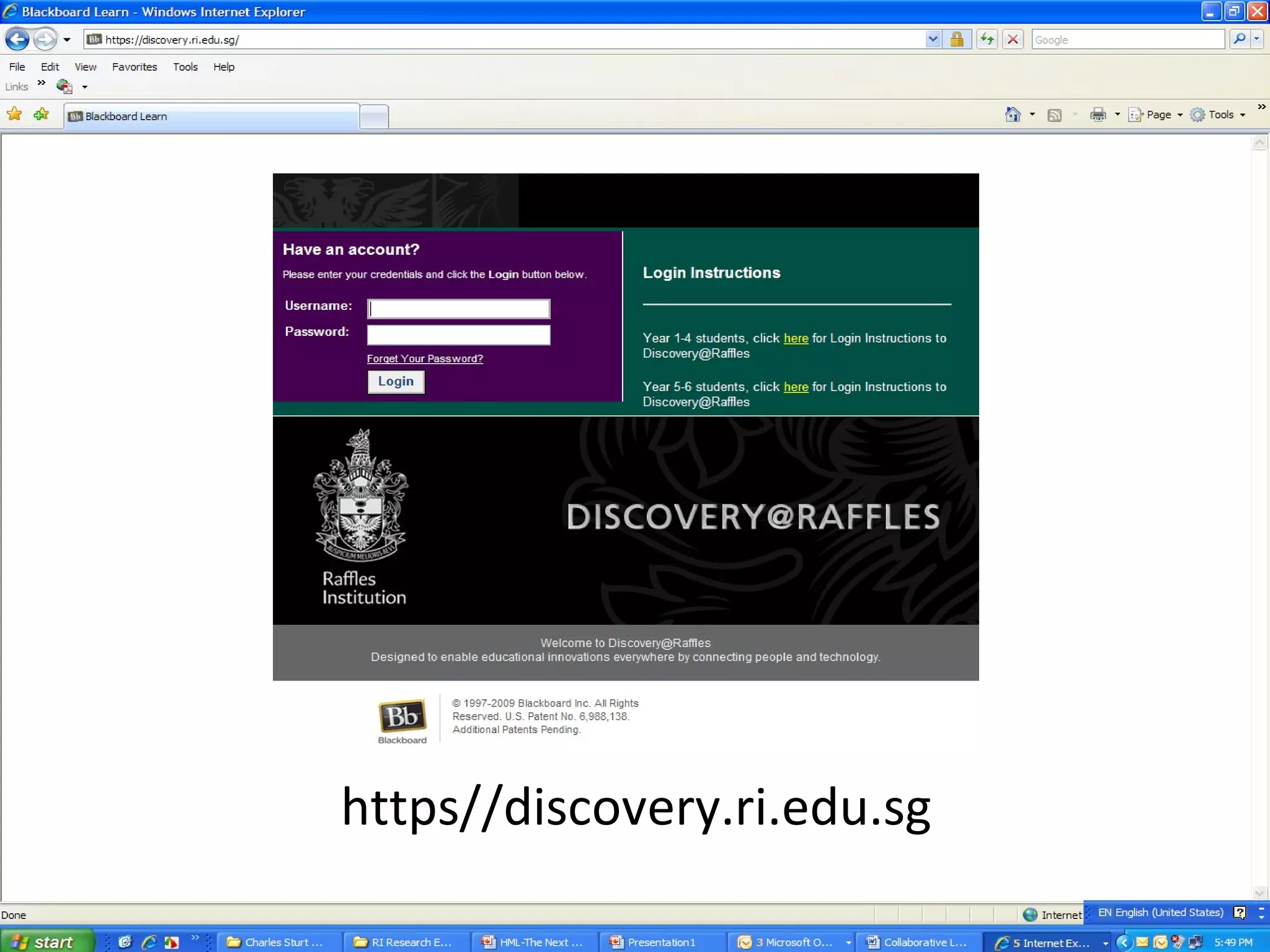Click the magnifier search icon

pyautogui.click(x=1239, y=40)
